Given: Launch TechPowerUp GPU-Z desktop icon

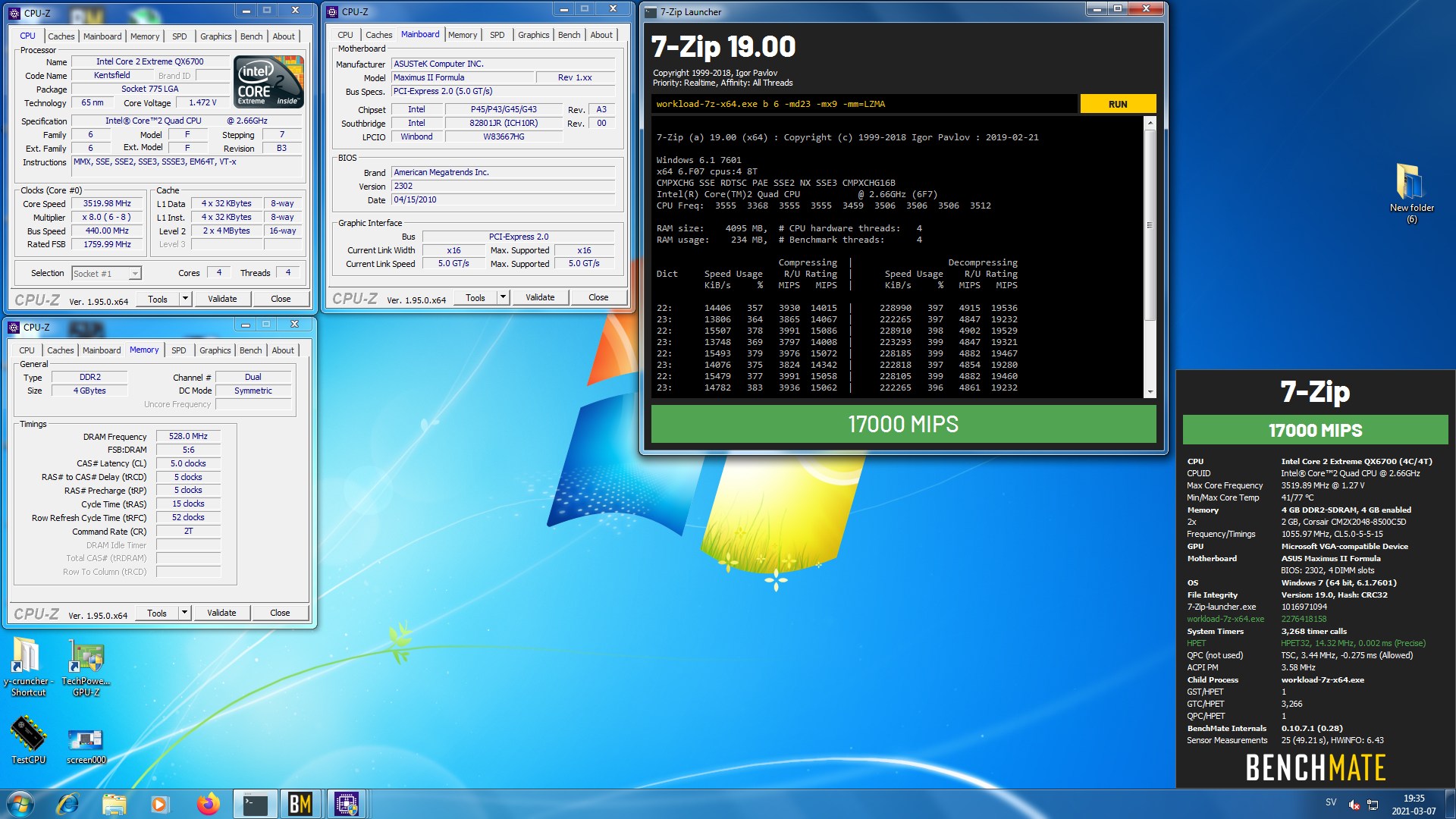Looking at the screenshot, I should (86, 666).
